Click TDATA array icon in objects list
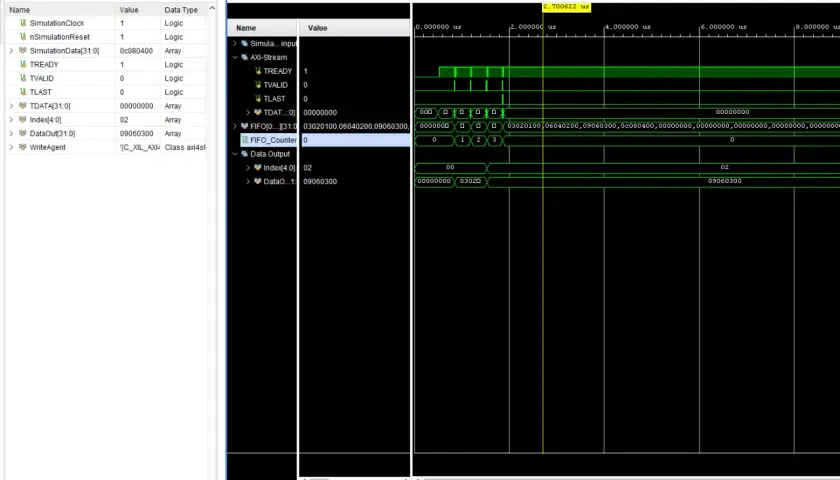 click(x=22, y=106)
